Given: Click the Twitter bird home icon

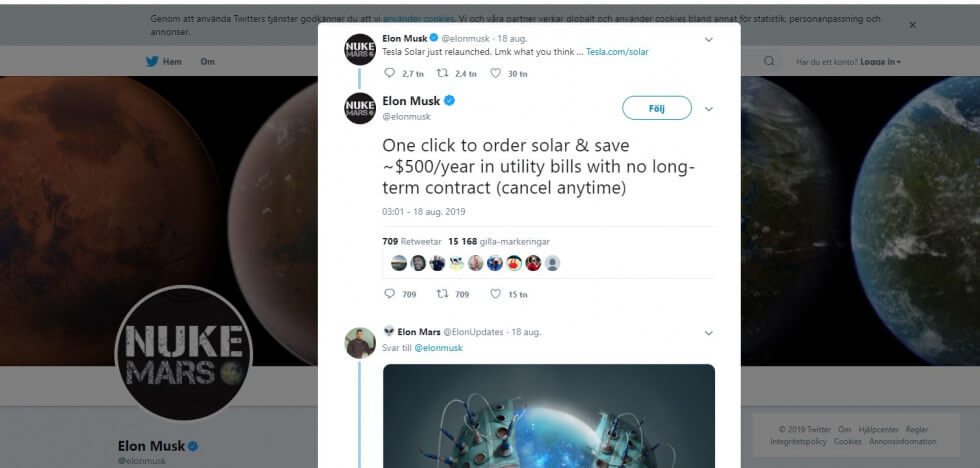Looking at the screenshot, I should pos(153,61).
